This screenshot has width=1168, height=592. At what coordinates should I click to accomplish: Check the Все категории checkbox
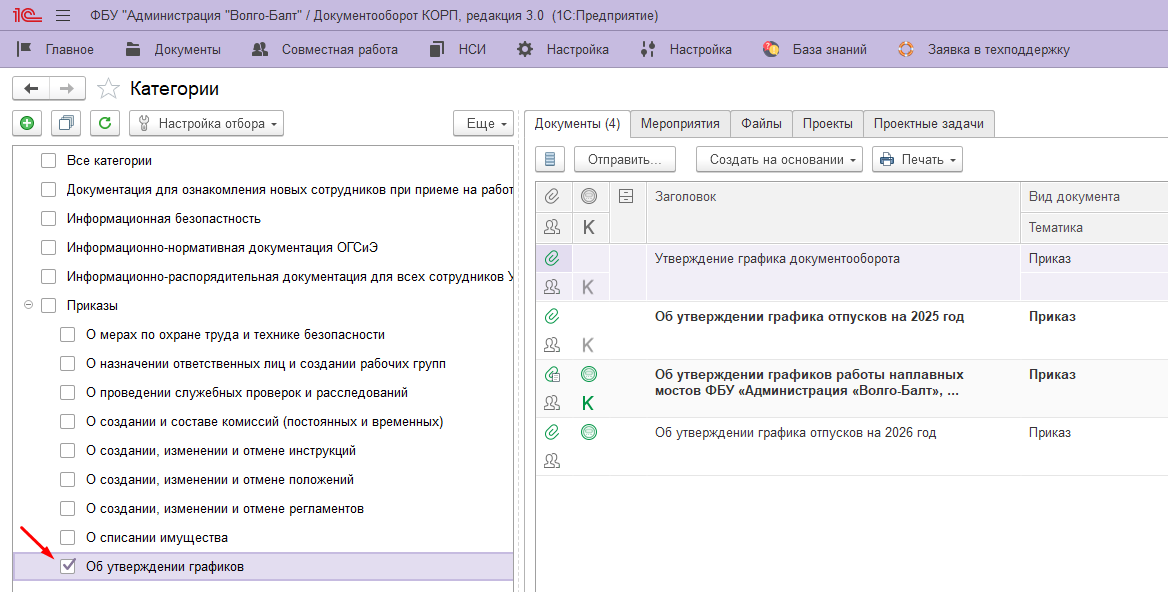[x=48, y=160]
